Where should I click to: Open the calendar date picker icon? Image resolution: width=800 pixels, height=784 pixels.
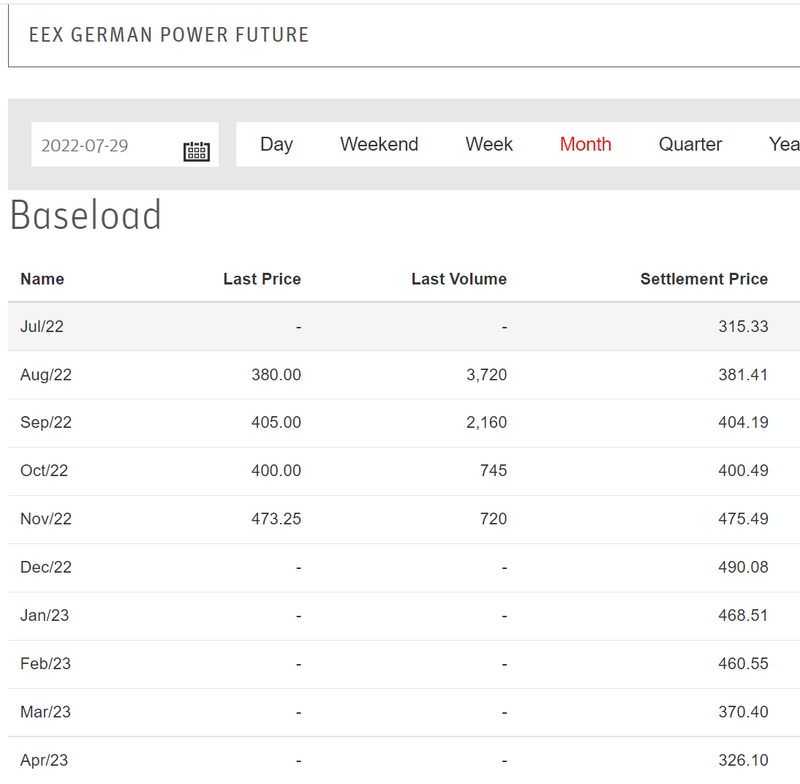click(x=196, y=151)
